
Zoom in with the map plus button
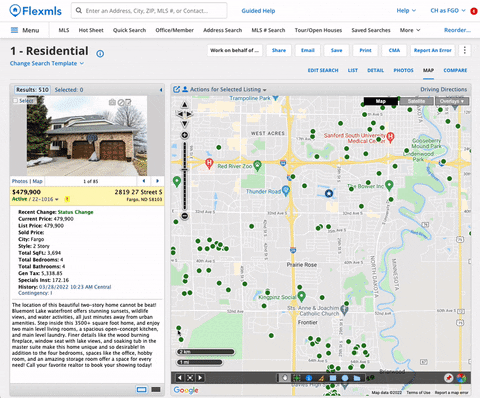(184, 135)
